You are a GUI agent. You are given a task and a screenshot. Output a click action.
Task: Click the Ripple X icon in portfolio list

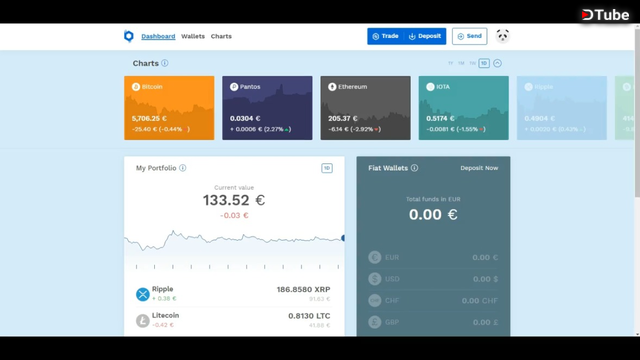pos(142,294)
